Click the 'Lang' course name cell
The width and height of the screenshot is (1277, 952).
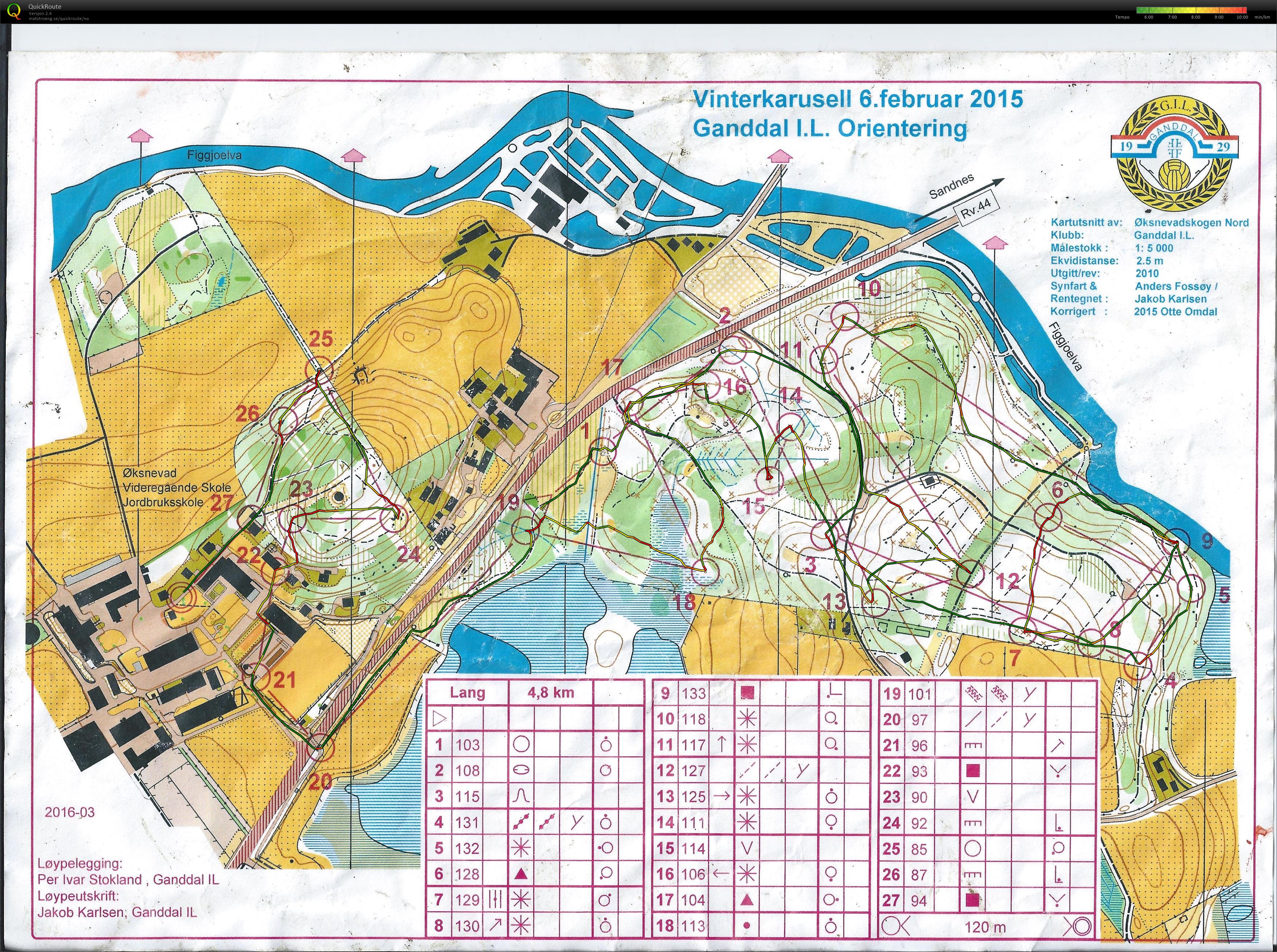point(467,693)
